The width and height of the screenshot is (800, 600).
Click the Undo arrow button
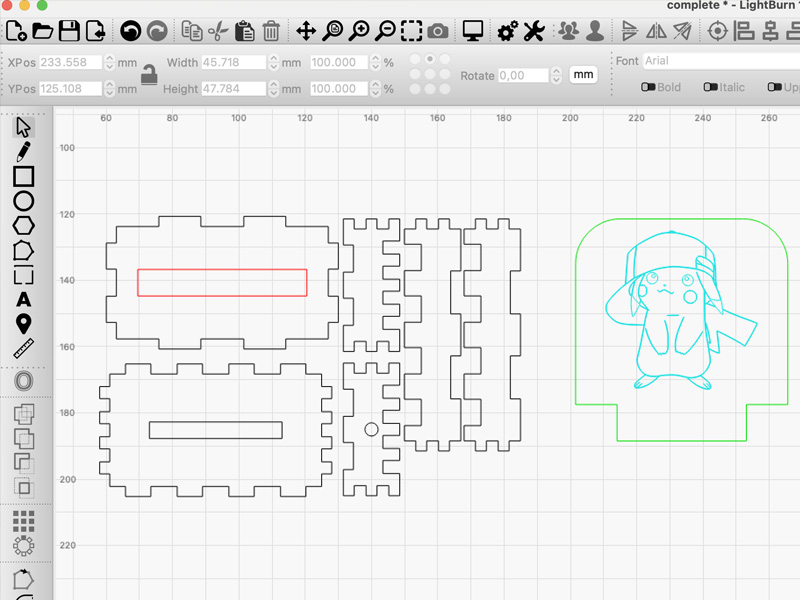click(x=130, y=32)
